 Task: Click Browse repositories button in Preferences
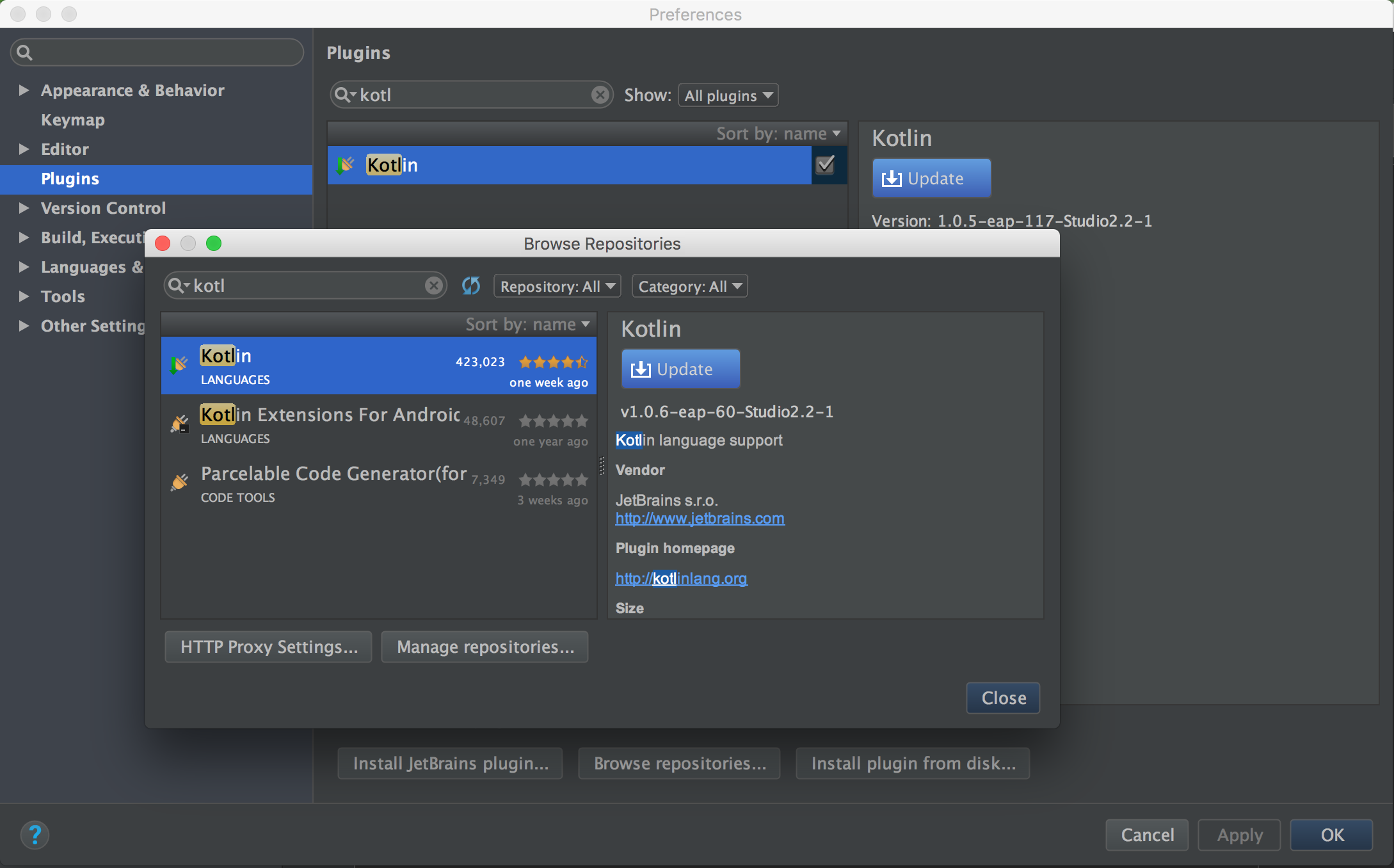click(x=679, y=764)
